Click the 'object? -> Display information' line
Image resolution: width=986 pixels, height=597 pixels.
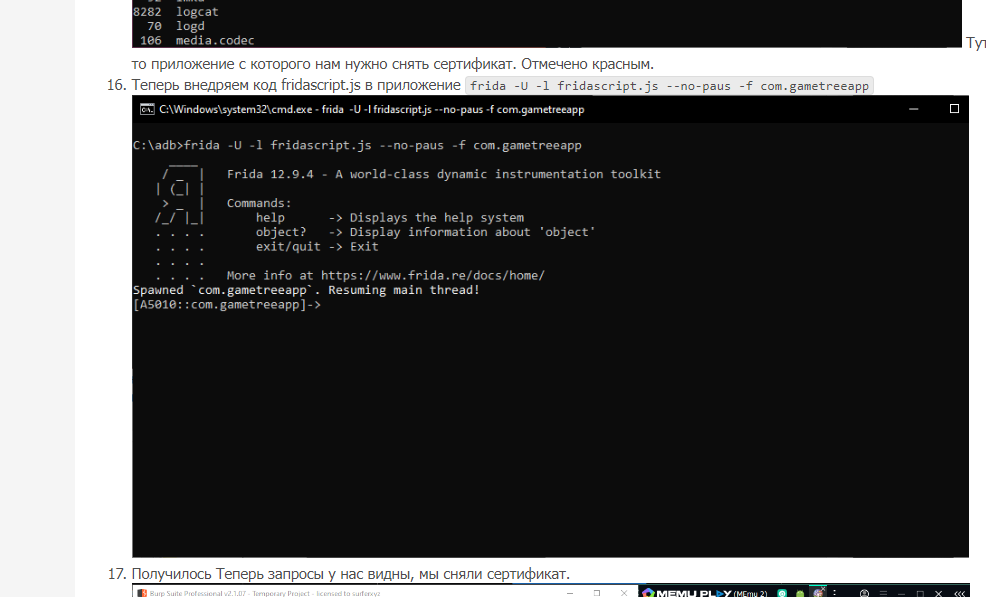[x=425, y=232]
